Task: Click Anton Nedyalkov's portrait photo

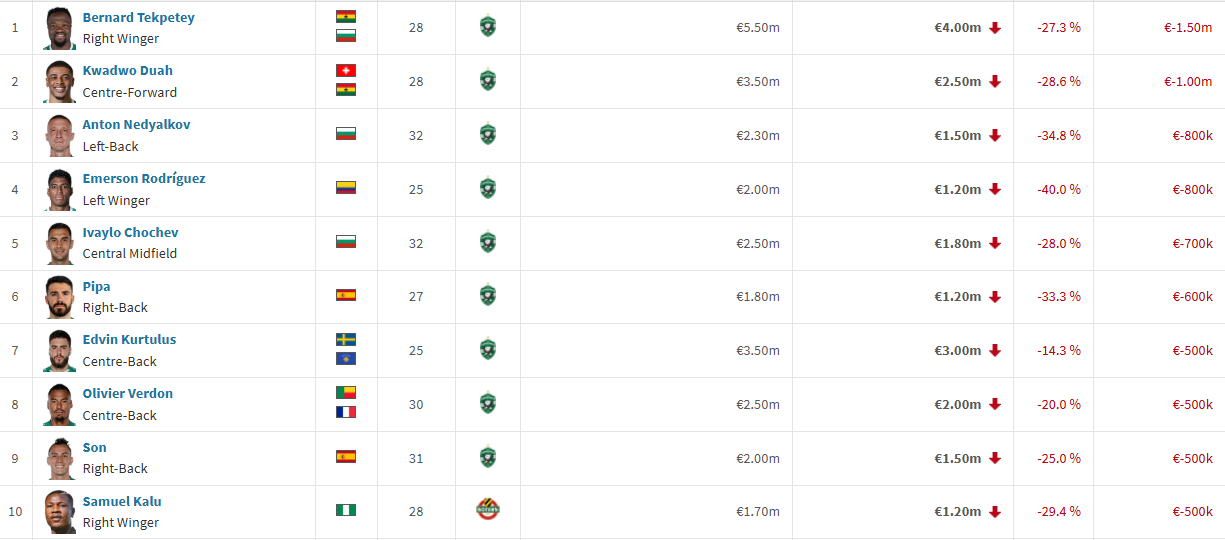Action: click(x=60, y=135)
